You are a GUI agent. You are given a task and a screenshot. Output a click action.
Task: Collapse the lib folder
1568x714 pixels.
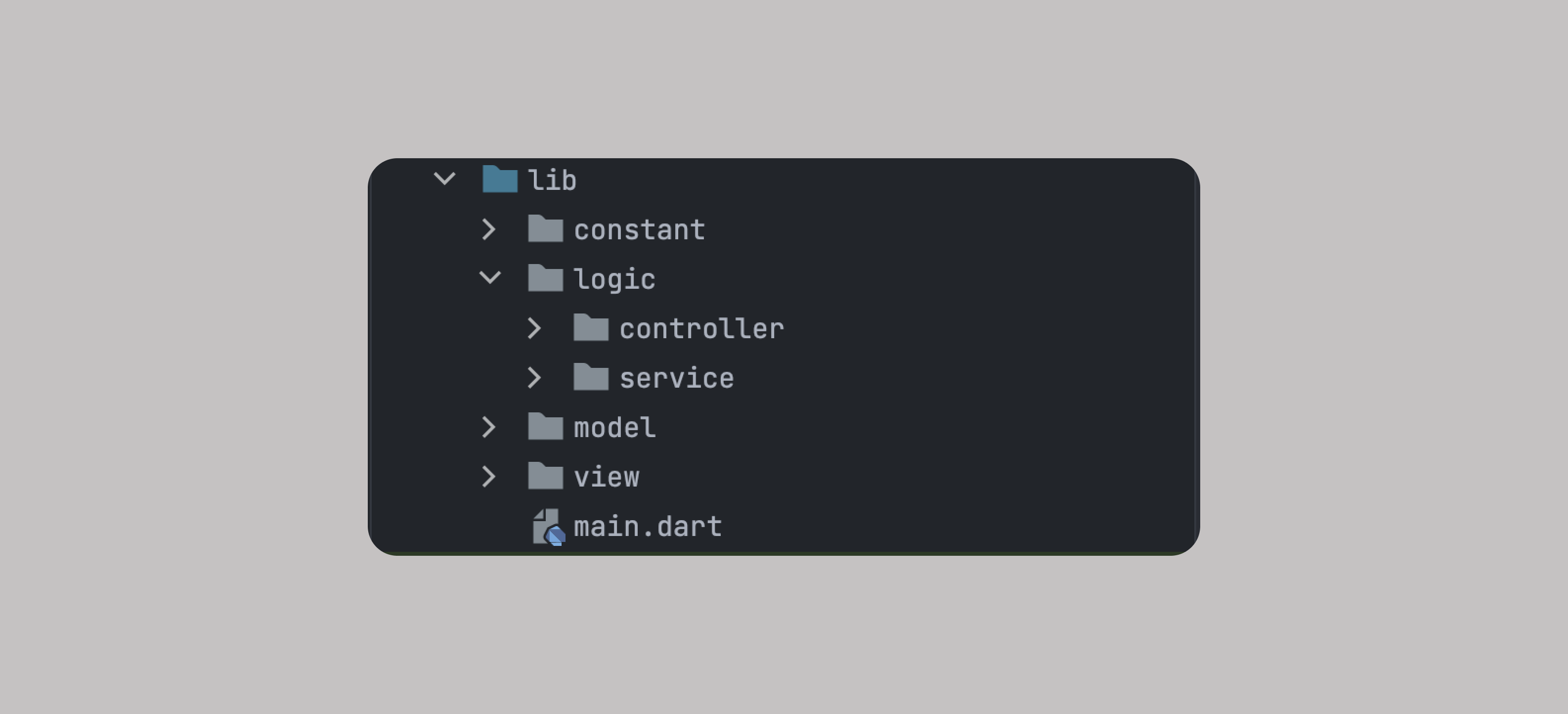(x=444, y=179)
